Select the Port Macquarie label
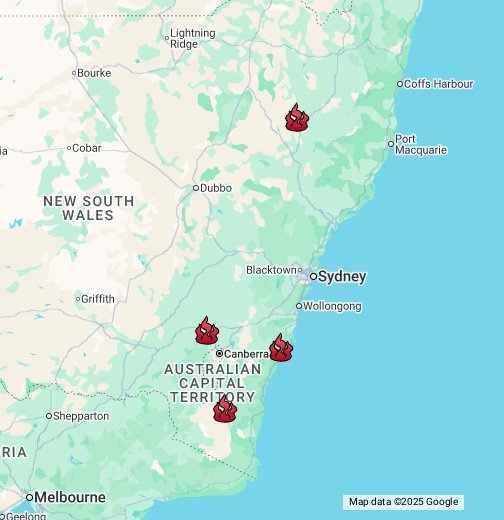 coord(421,144)
